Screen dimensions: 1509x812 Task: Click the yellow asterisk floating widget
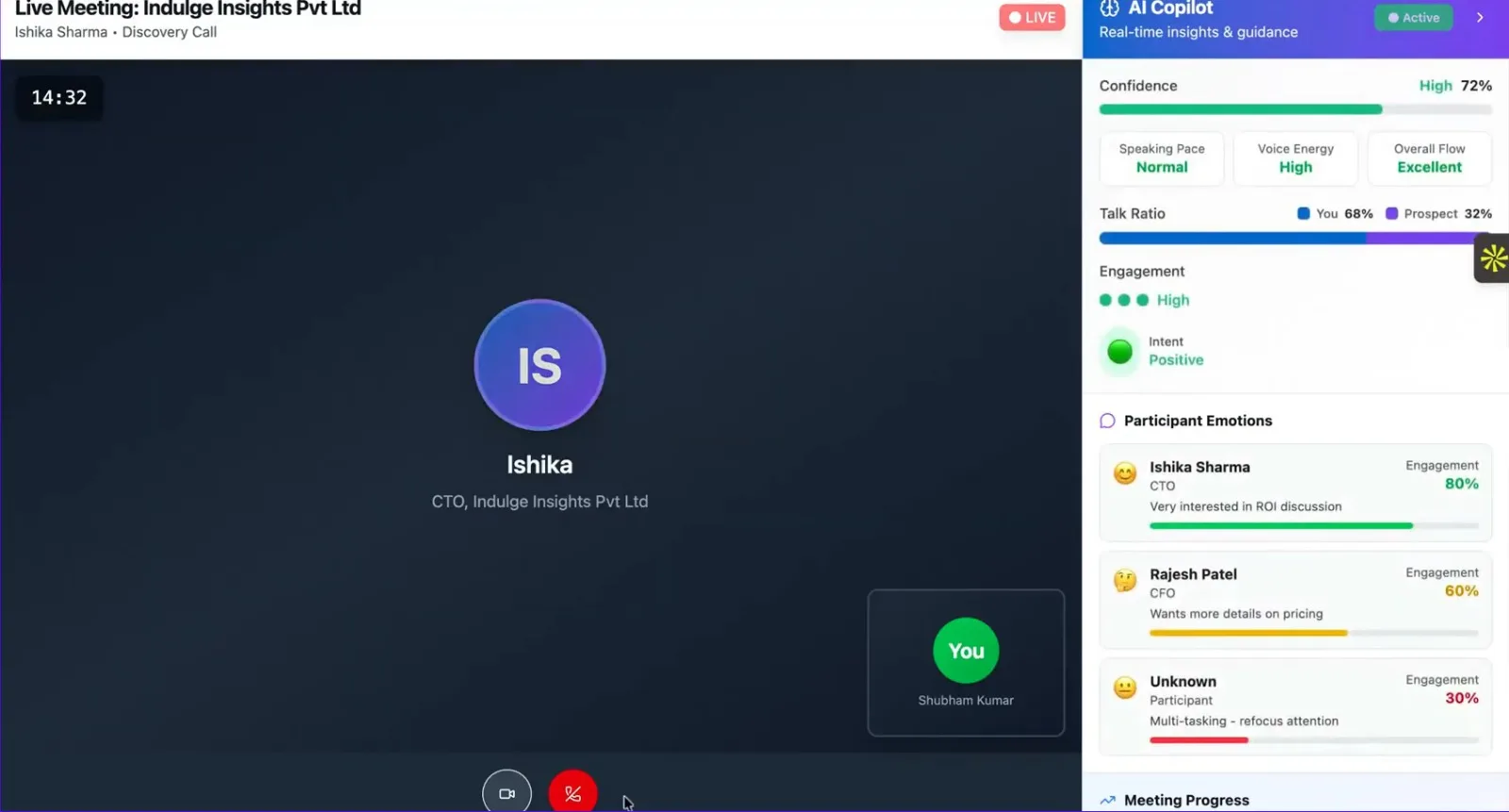point(1493,257)
